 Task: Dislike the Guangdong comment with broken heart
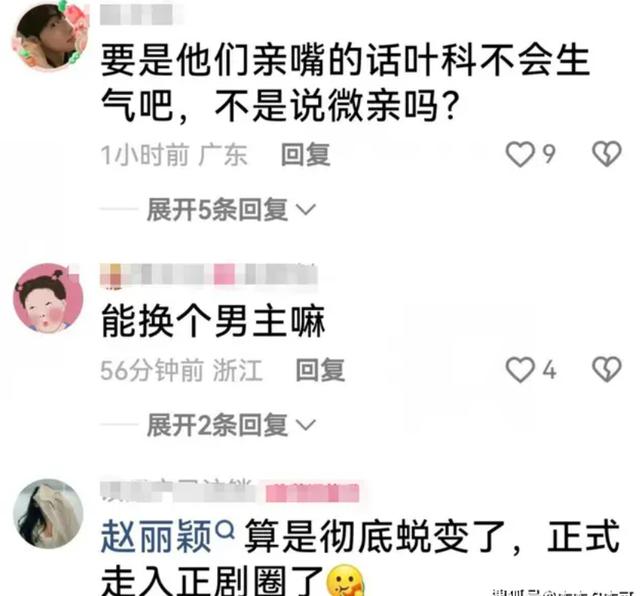point(607,154)
